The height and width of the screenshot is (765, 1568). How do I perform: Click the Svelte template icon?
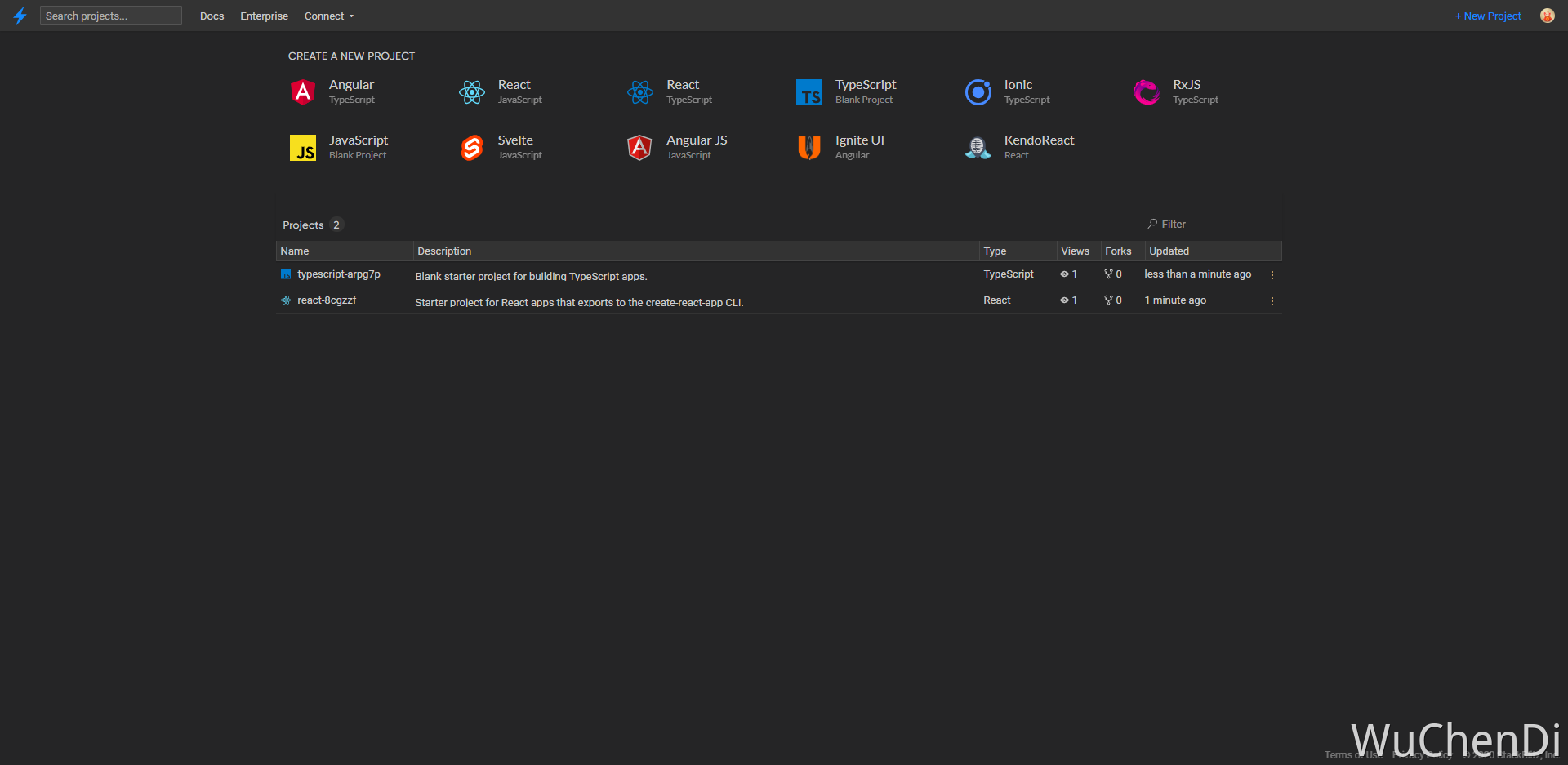[472, 148]
